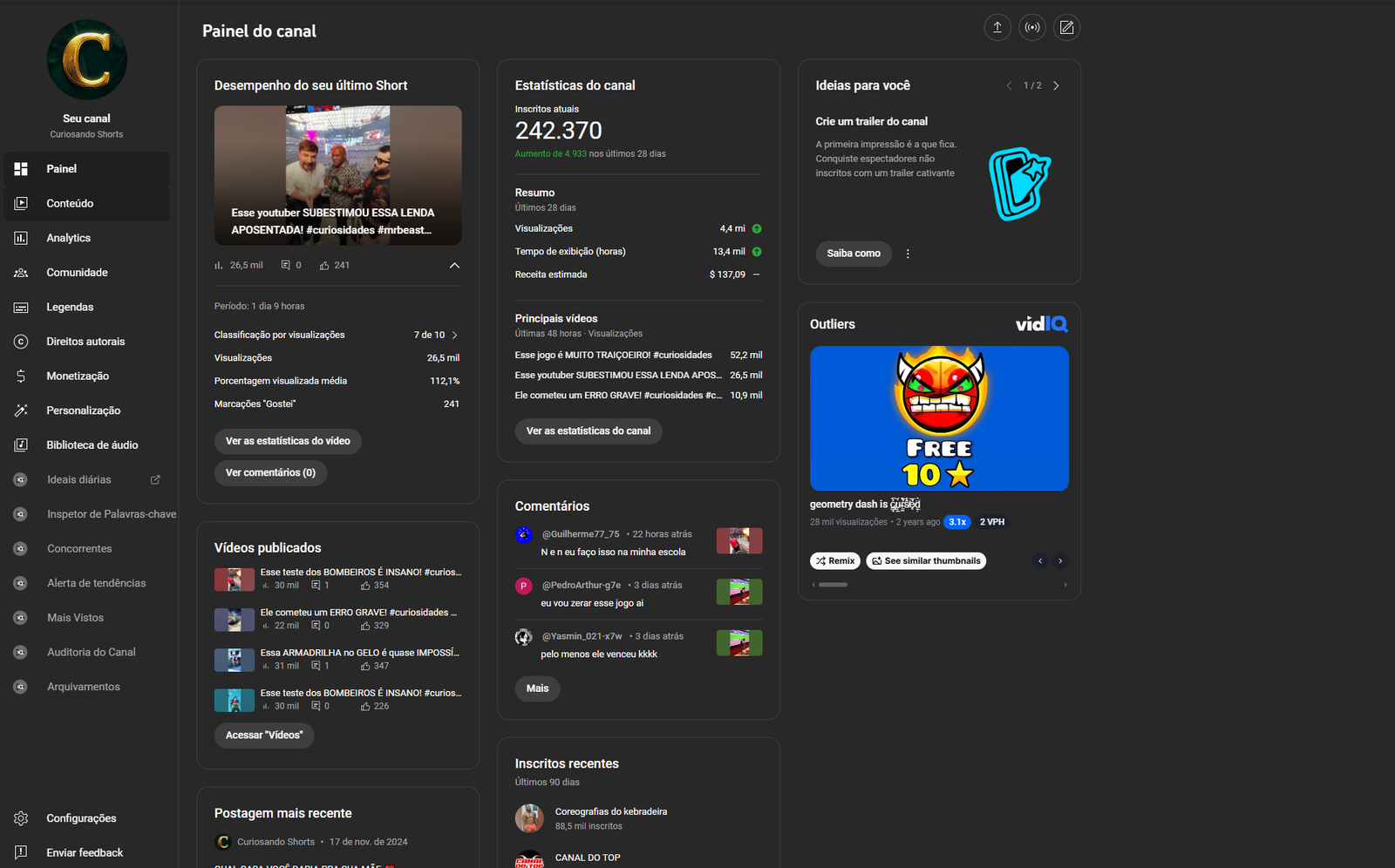Viewport: 1395px width, 868px height.
Task: Open video thumbnail beside @Guilherme77_75 comment
Action: tap(739, 541)
